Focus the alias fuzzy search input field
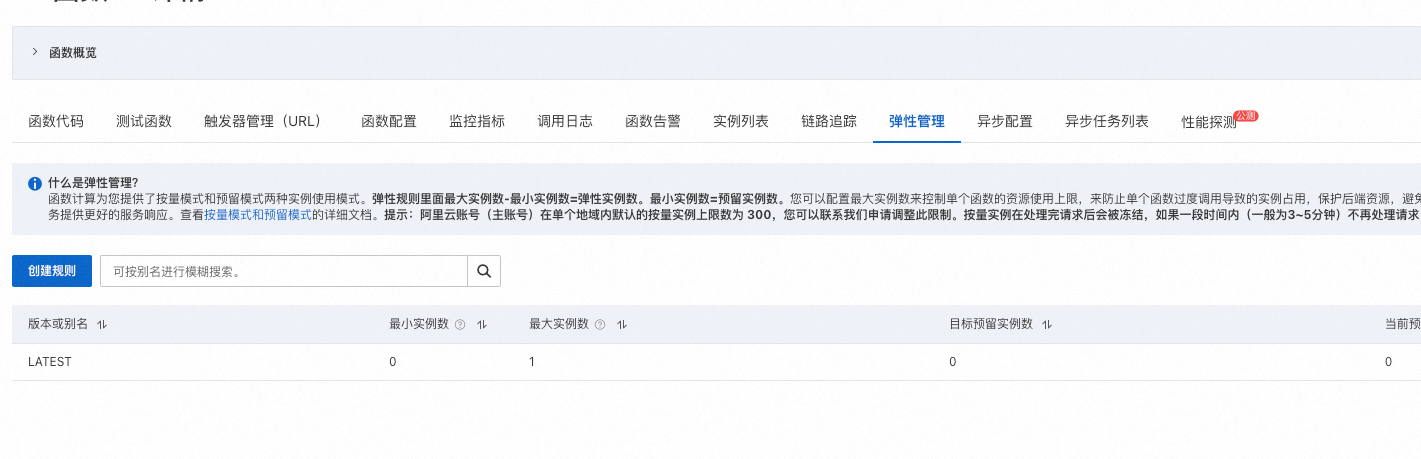 click(284, 271)
